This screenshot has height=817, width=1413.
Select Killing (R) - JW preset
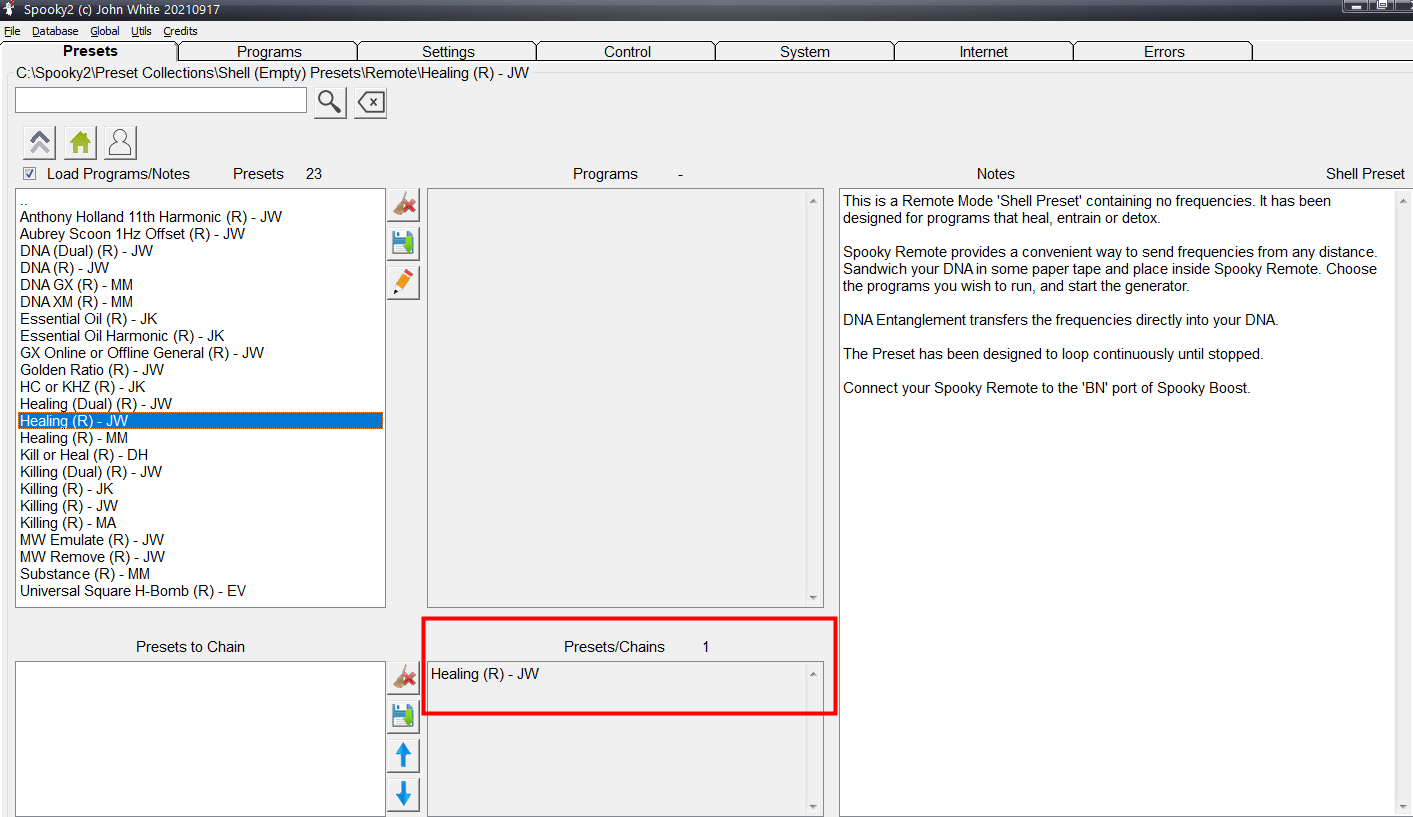69,506
